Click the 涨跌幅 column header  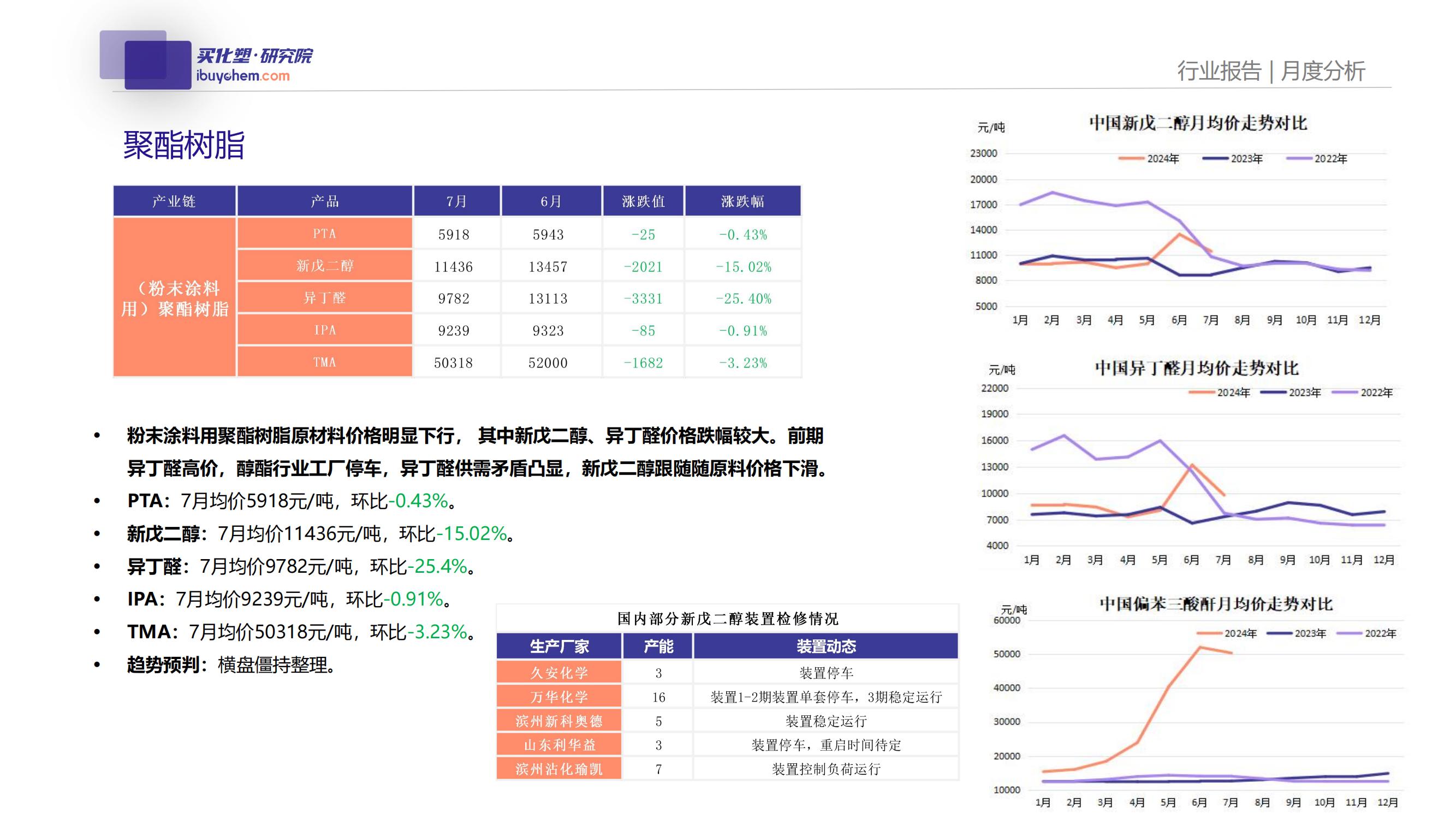tap(742, 201)
